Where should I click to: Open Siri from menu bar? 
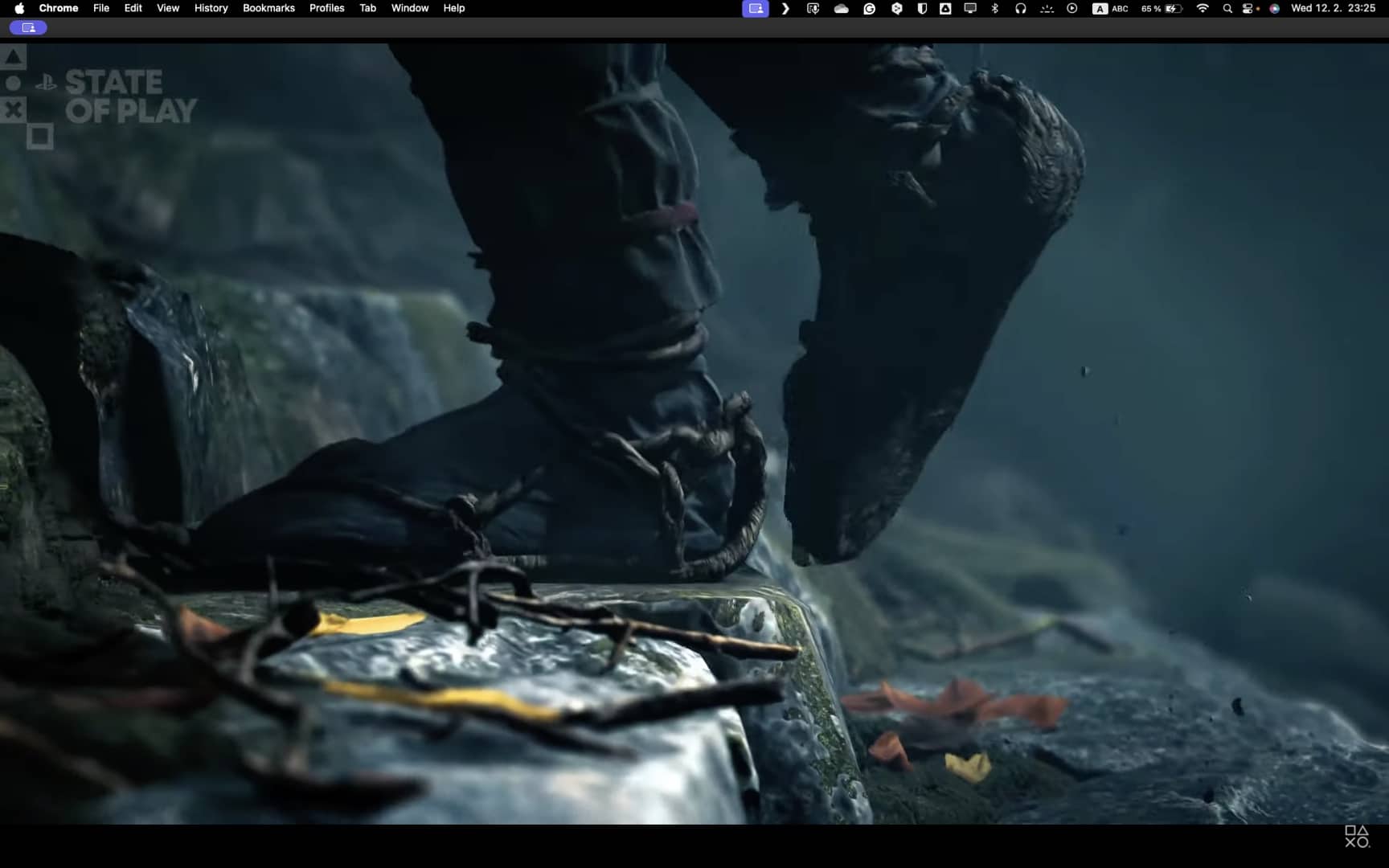[1275, 8]
